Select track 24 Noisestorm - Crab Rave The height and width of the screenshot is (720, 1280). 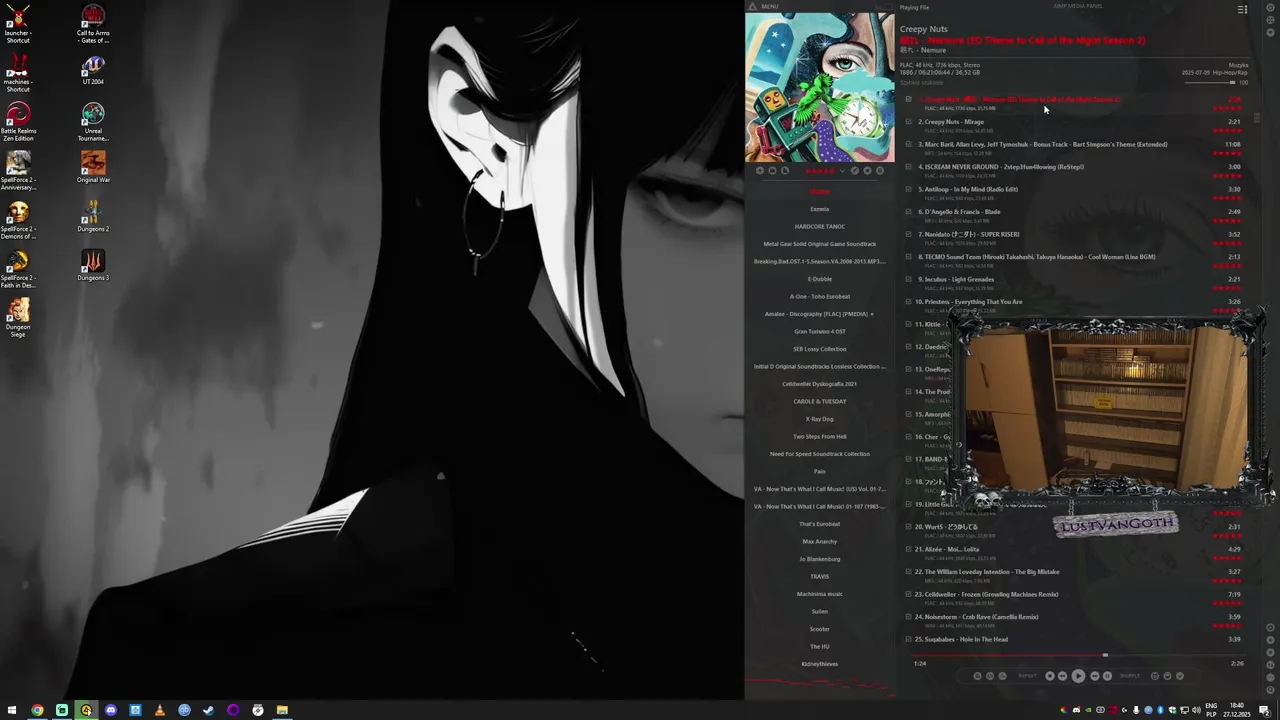(1075, 621)
